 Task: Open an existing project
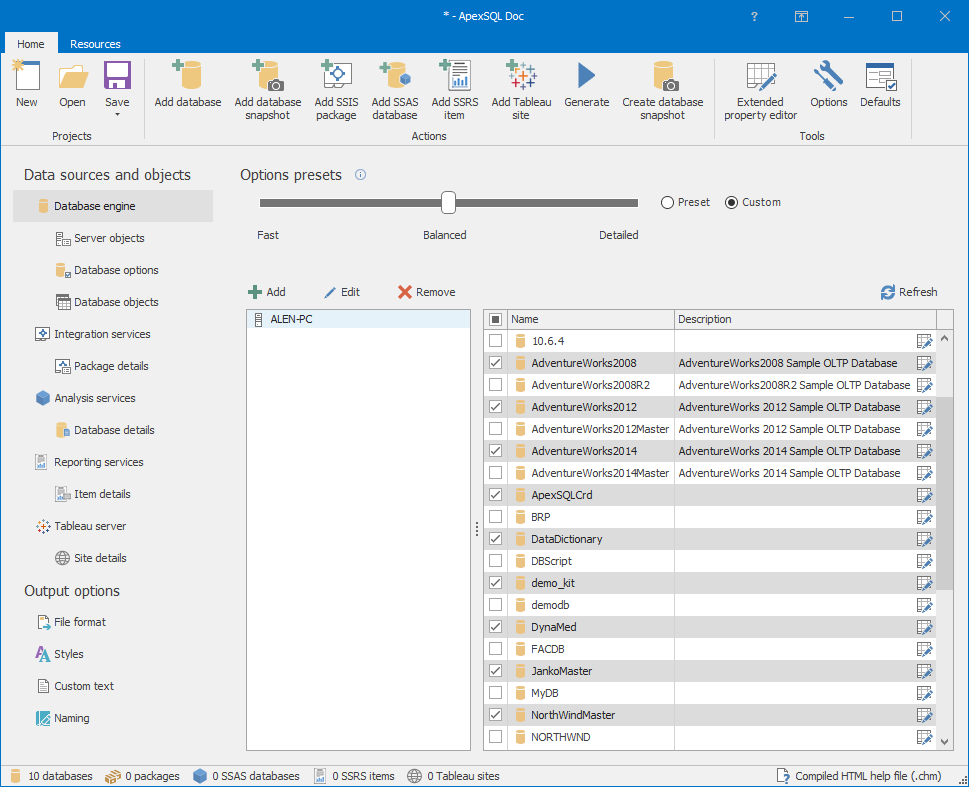click(72, 84)
